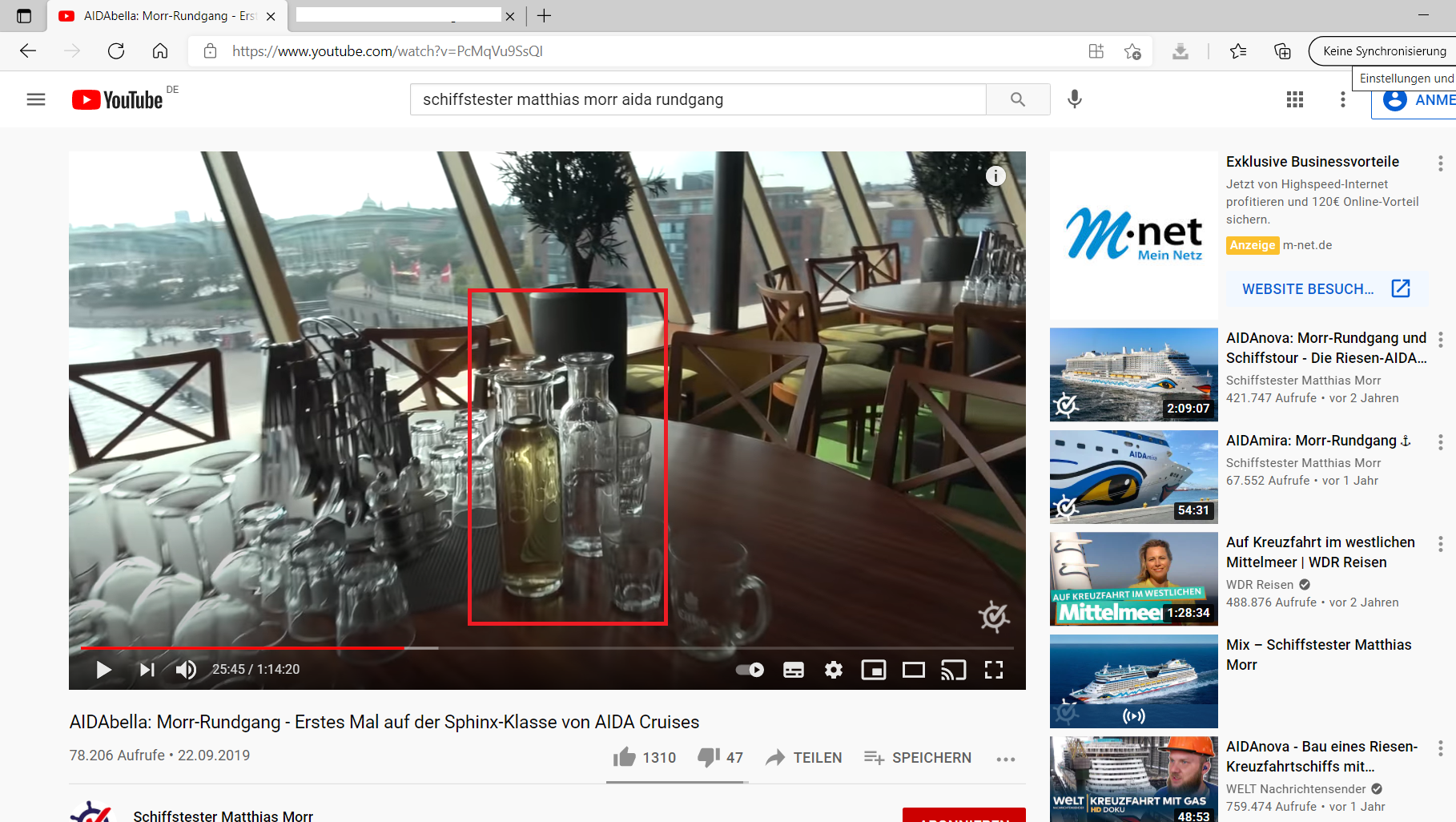
Task: Activate miniplayer mode
Action: pyautogui.click(x=873, y=670)
